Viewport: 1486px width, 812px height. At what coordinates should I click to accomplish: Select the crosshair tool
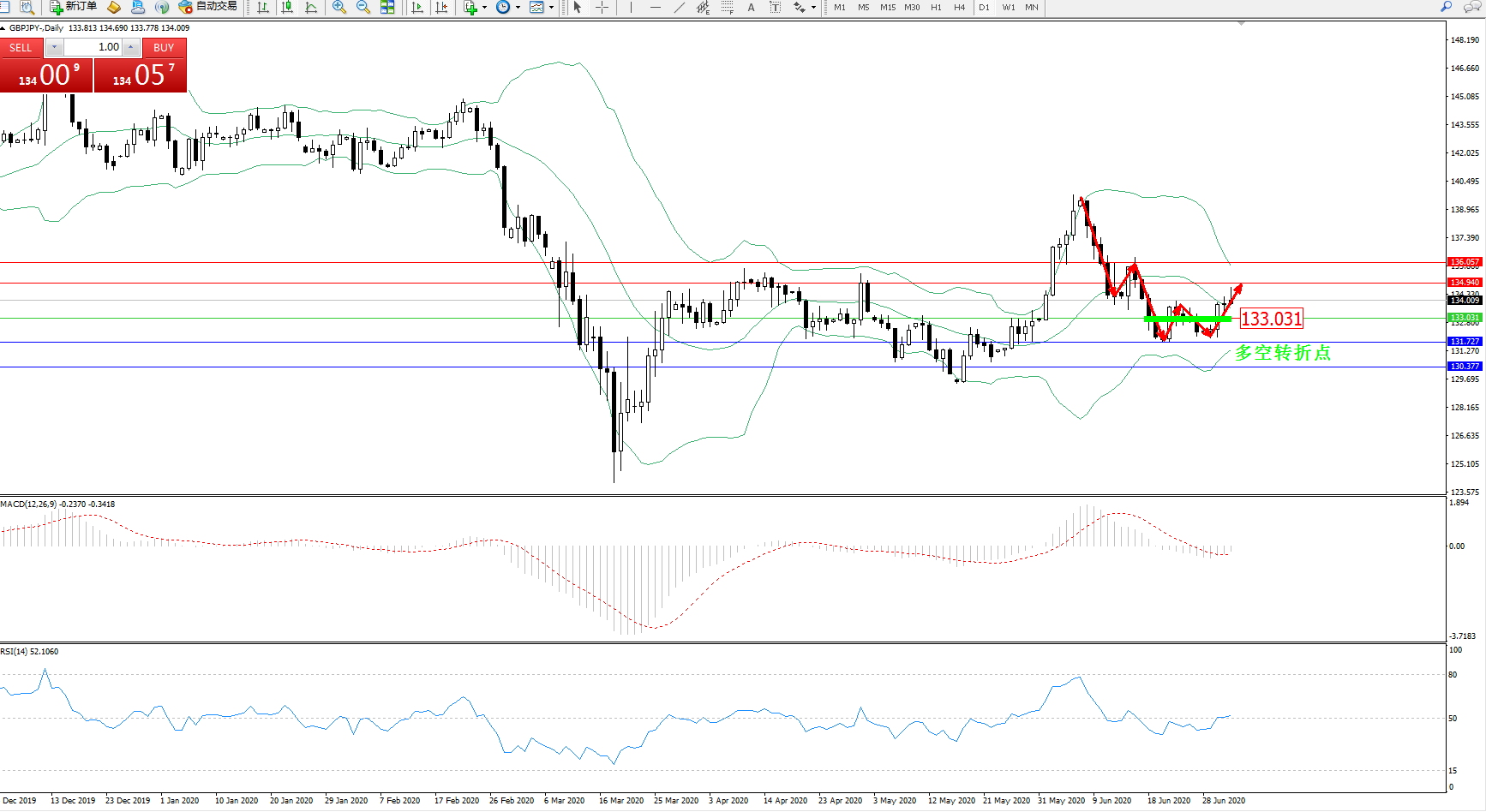click(x=602, y=7)
